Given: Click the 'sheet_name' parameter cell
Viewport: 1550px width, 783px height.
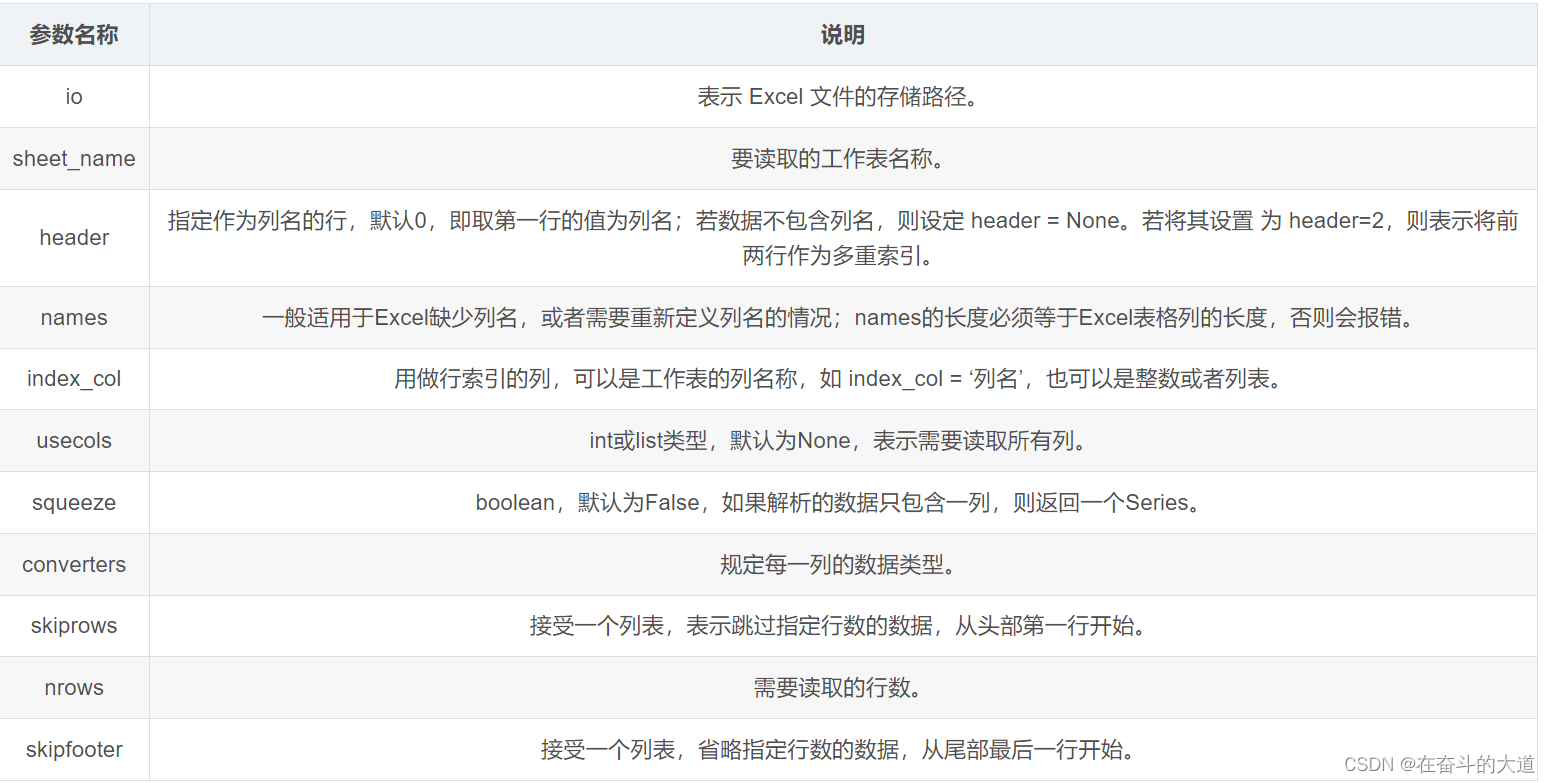Looking at the screenshot, I should tap(74, 159).
